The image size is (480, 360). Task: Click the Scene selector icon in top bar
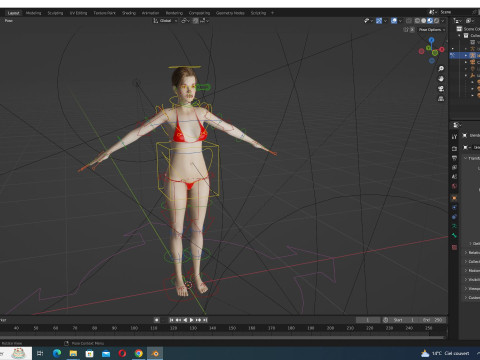pos(432,12)
